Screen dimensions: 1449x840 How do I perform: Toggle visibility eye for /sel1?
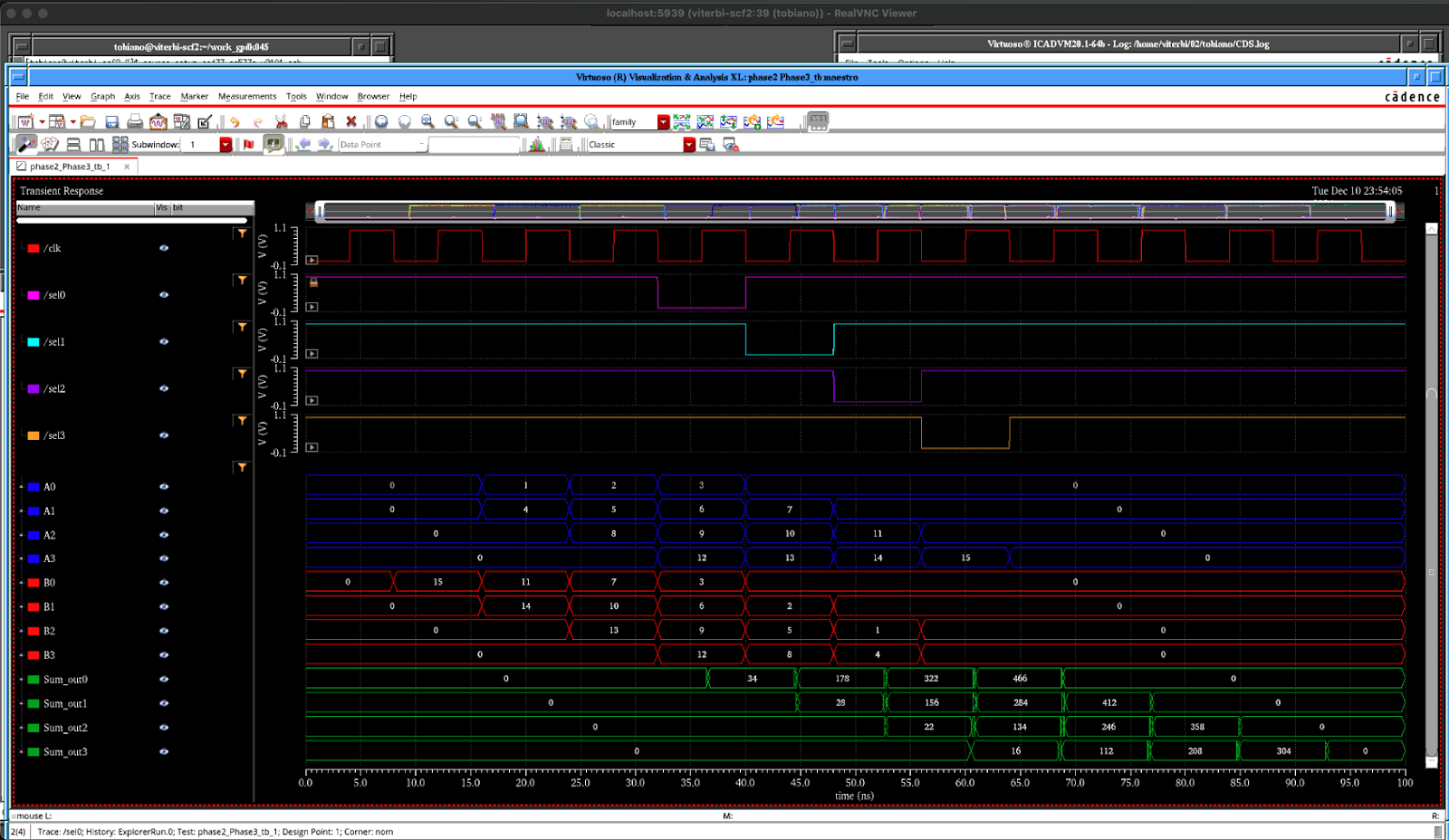click(164, 342)
